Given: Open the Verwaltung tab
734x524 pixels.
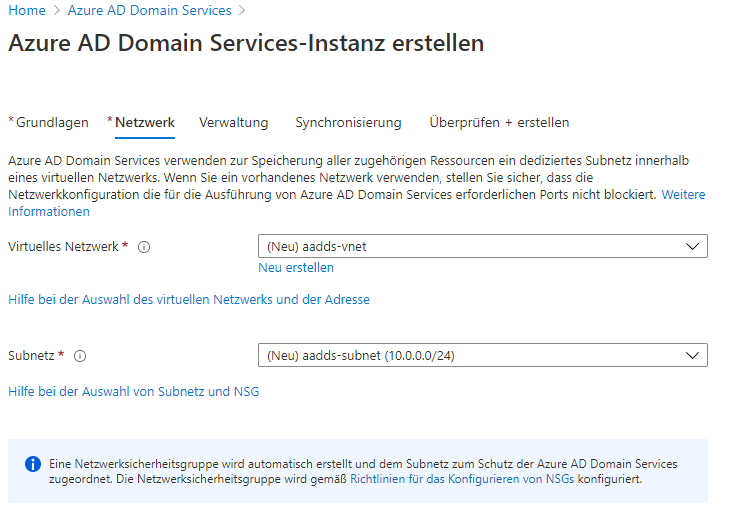Looking at the screenshot, I should coord(234,123).
